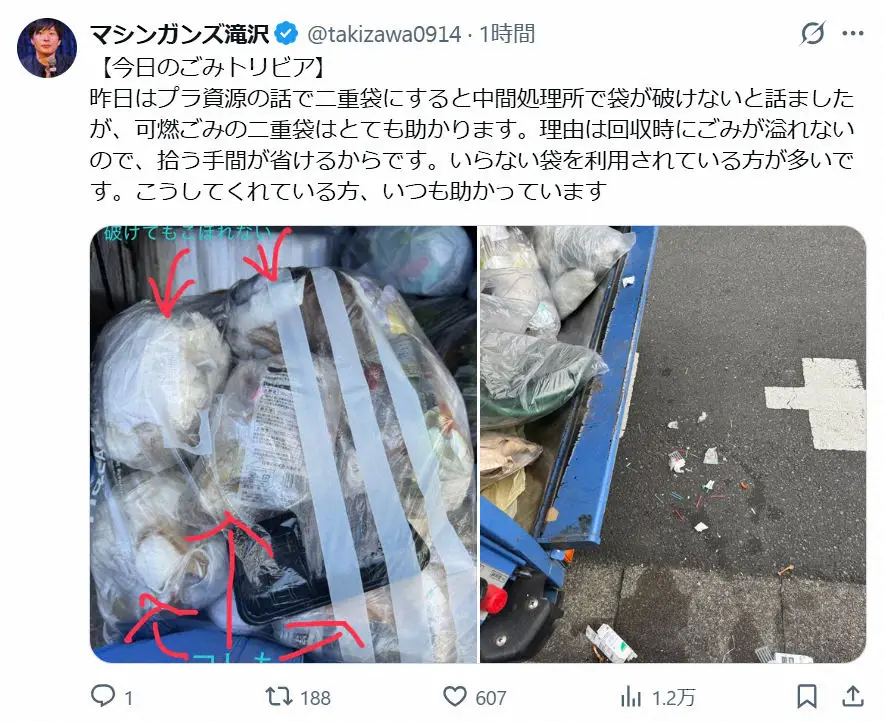Retweet this post with the repost icon
This screenshot has width=884, height=722.
coord(279,697)
